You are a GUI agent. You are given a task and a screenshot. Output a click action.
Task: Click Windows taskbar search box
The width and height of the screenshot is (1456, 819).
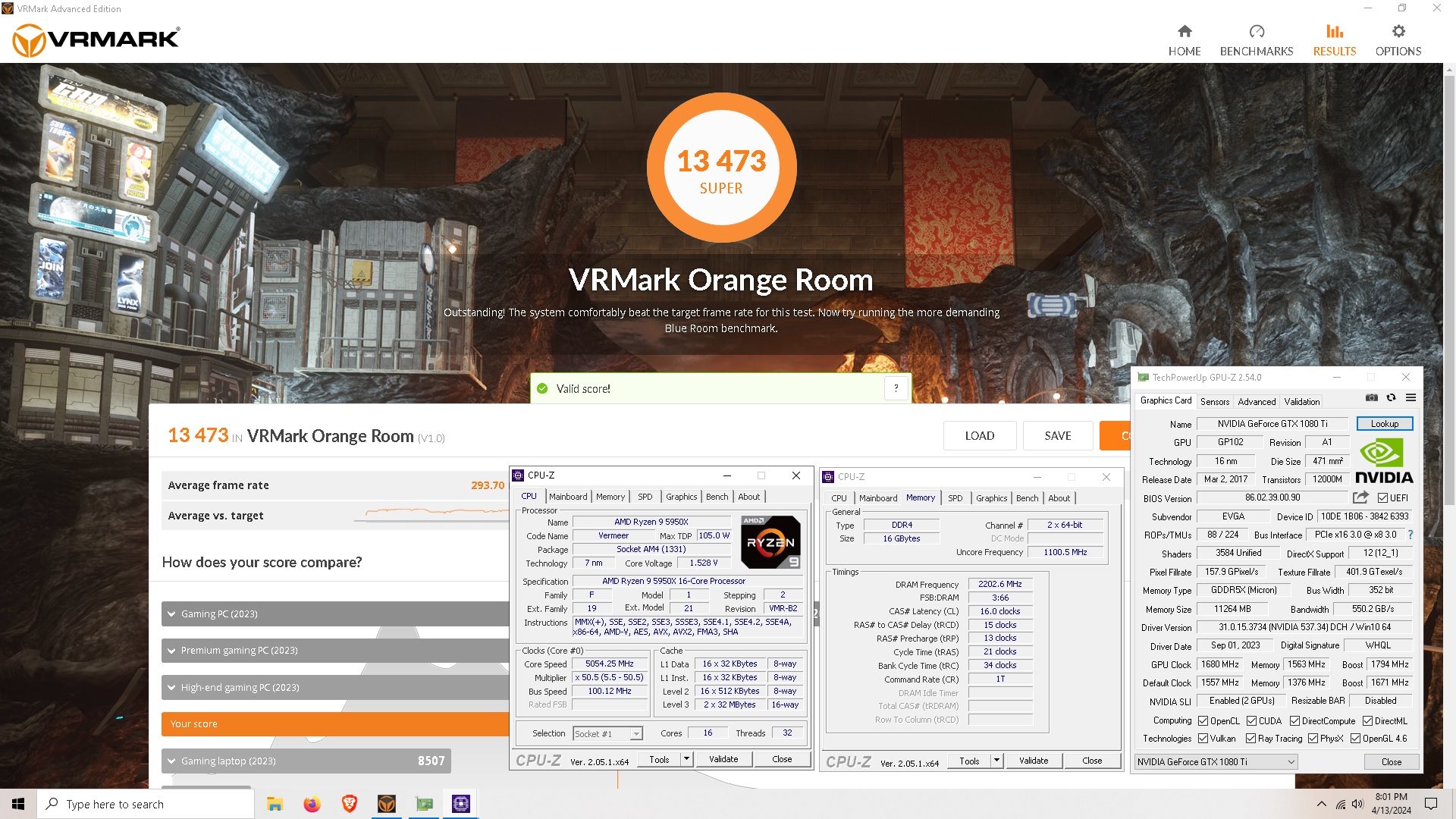pyautogui.click(x=146, y=804)
